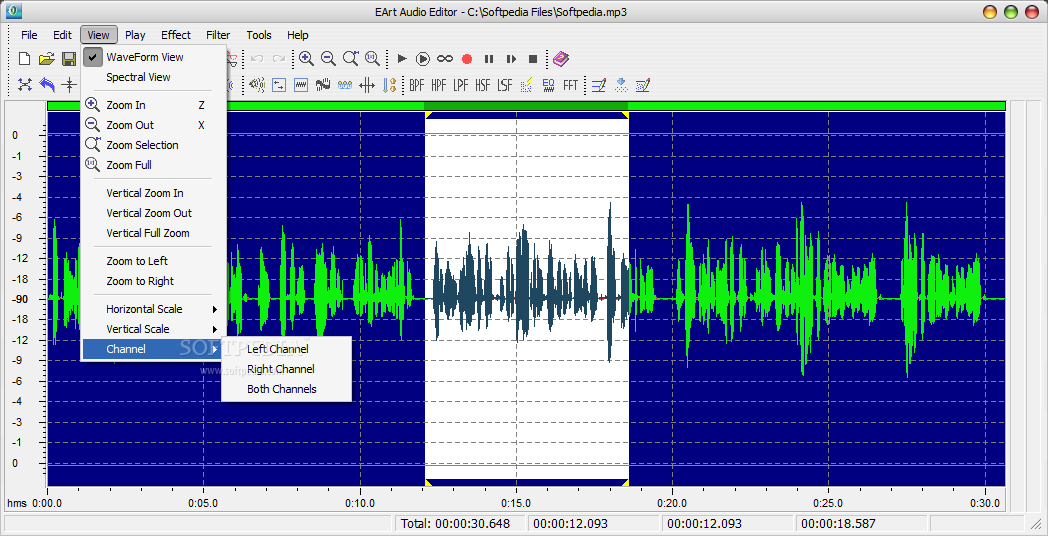The width and height of the screenshot is (1048, 536).
Task: Click the Open file folder icon
Action: pos(46,59)
